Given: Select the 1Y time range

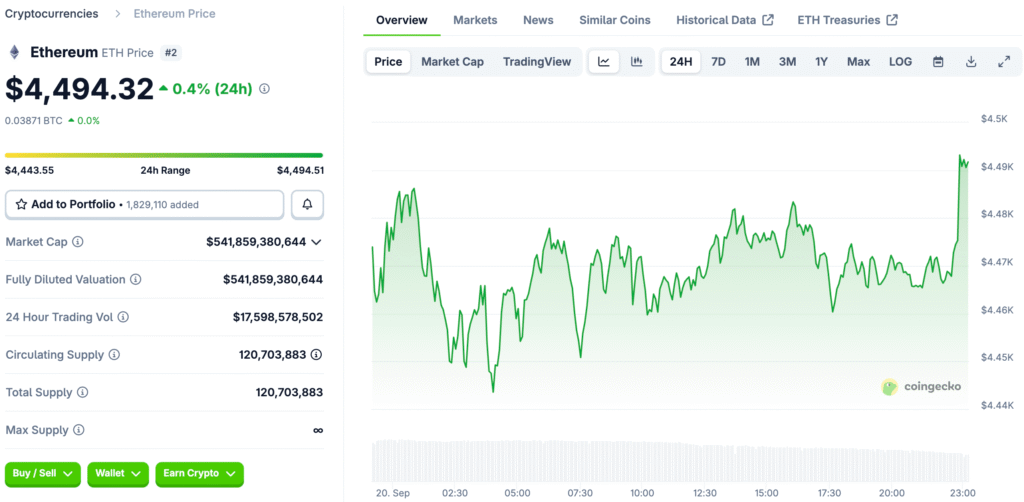Looking at the screenshot, I should tap(822, 61).
